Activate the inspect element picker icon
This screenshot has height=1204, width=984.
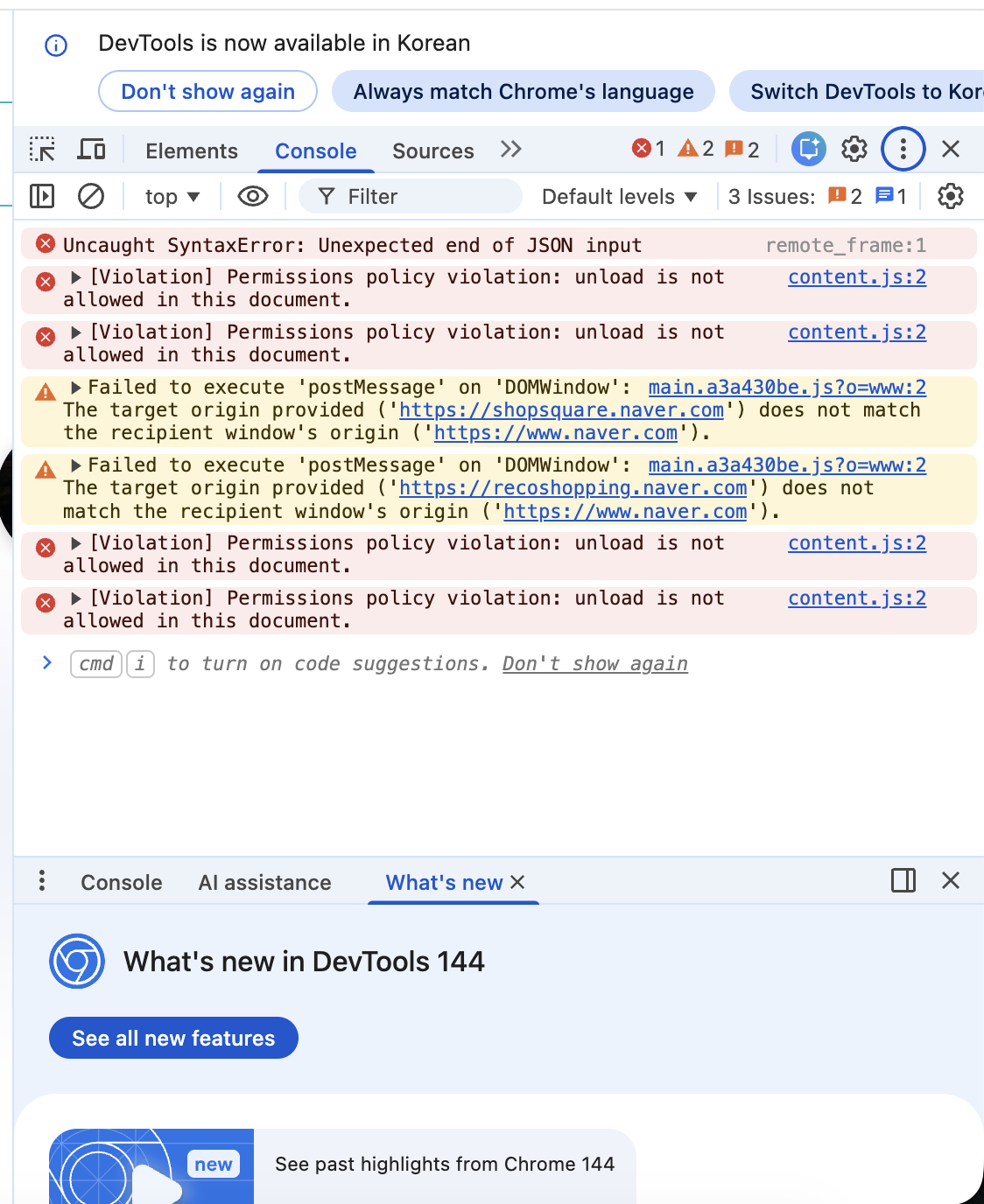pos(42,150)
